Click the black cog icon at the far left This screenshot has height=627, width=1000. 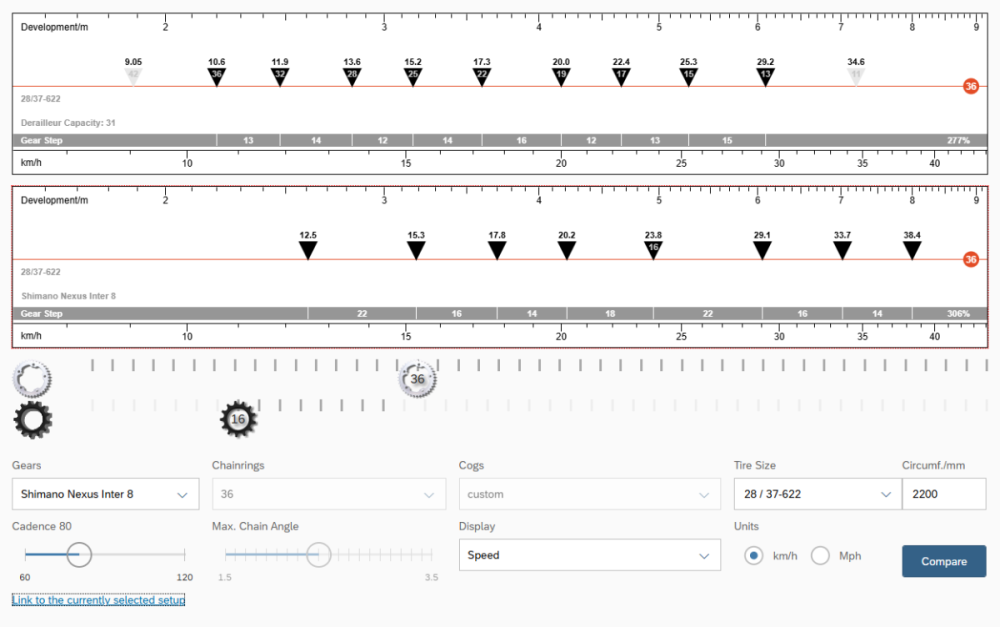coord(32,420)
